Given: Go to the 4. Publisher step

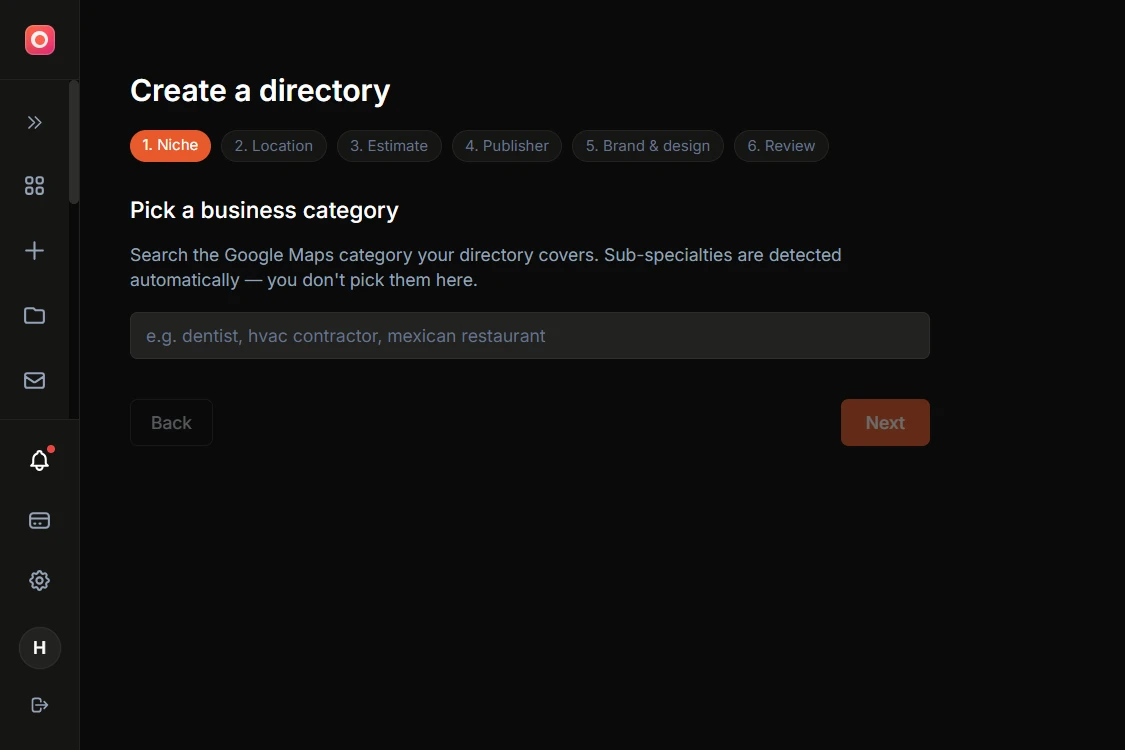Looking at the screenshot, I should click(x=507, y=146).
